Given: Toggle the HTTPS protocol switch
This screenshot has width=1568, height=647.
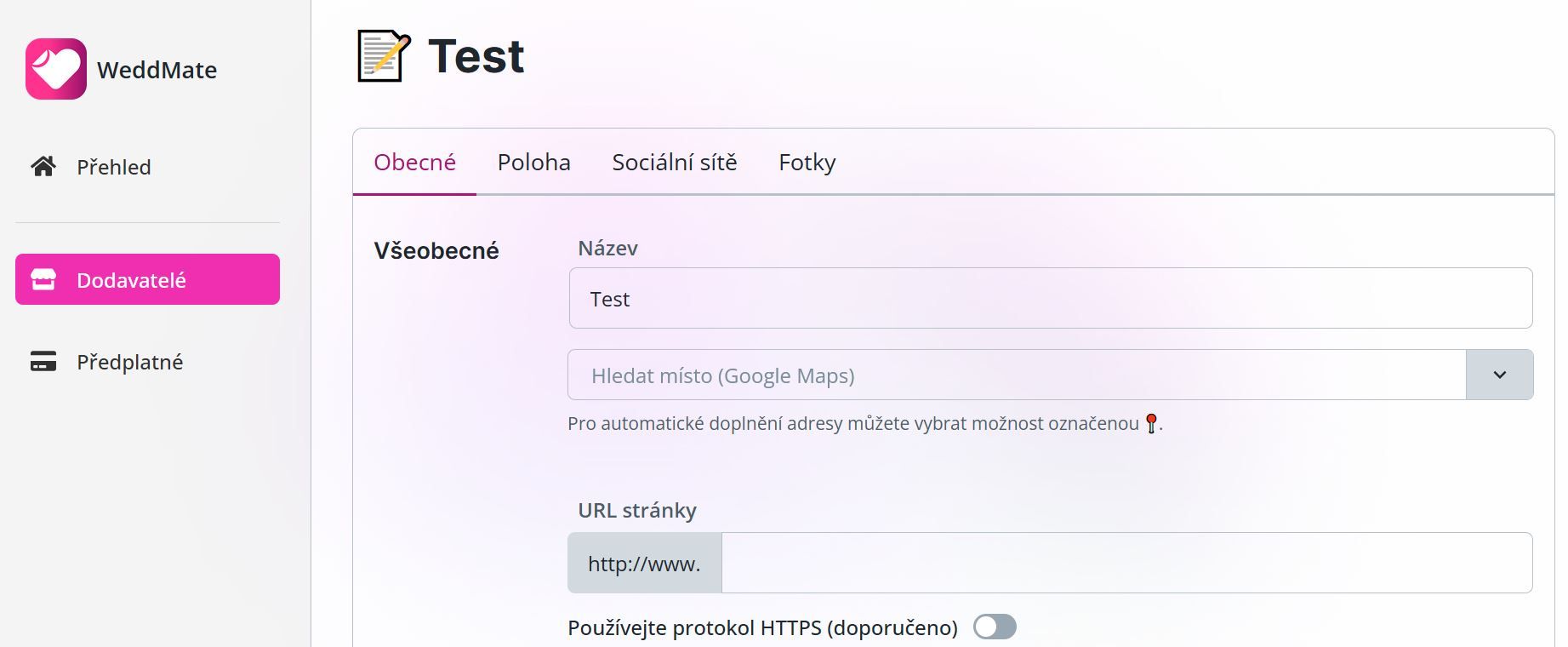Looking at the screenshot, I should tap(995, 627).
